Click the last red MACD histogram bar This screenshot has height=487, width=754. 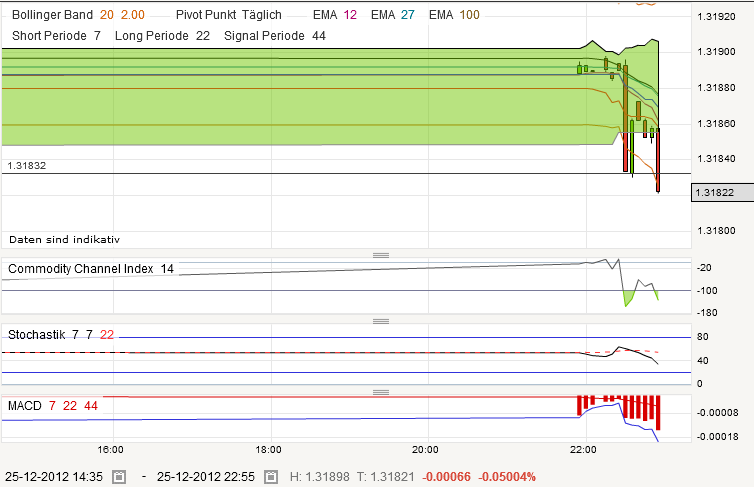coord(658,413)
